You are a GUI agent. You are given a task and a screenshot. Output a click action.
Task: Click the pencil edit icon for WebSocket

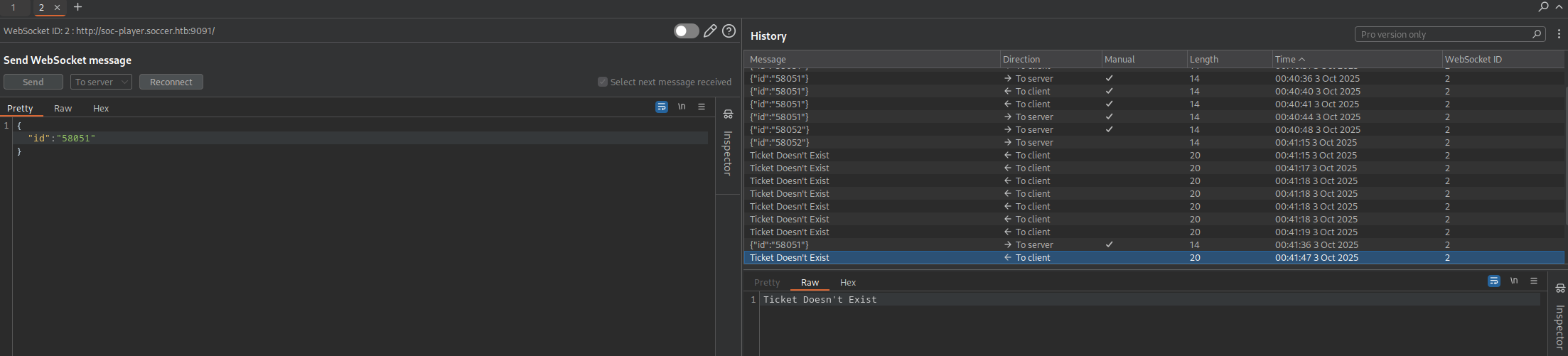(x=709, y=31)
